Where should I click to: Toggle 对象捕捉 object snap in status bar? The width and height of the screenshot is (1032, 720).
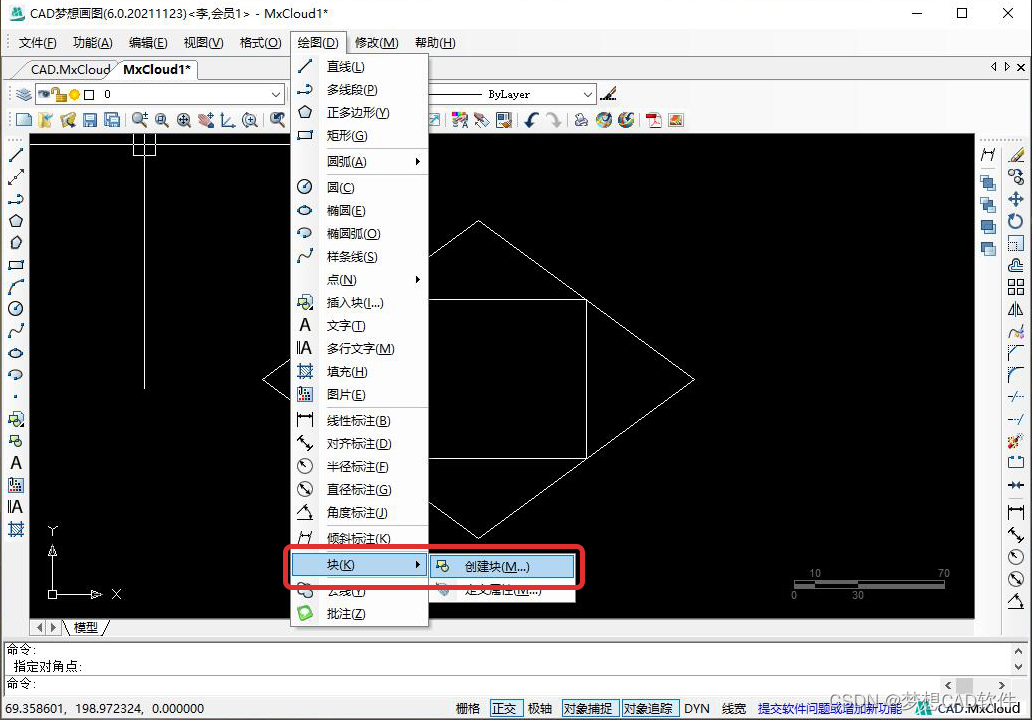[588, 708]
